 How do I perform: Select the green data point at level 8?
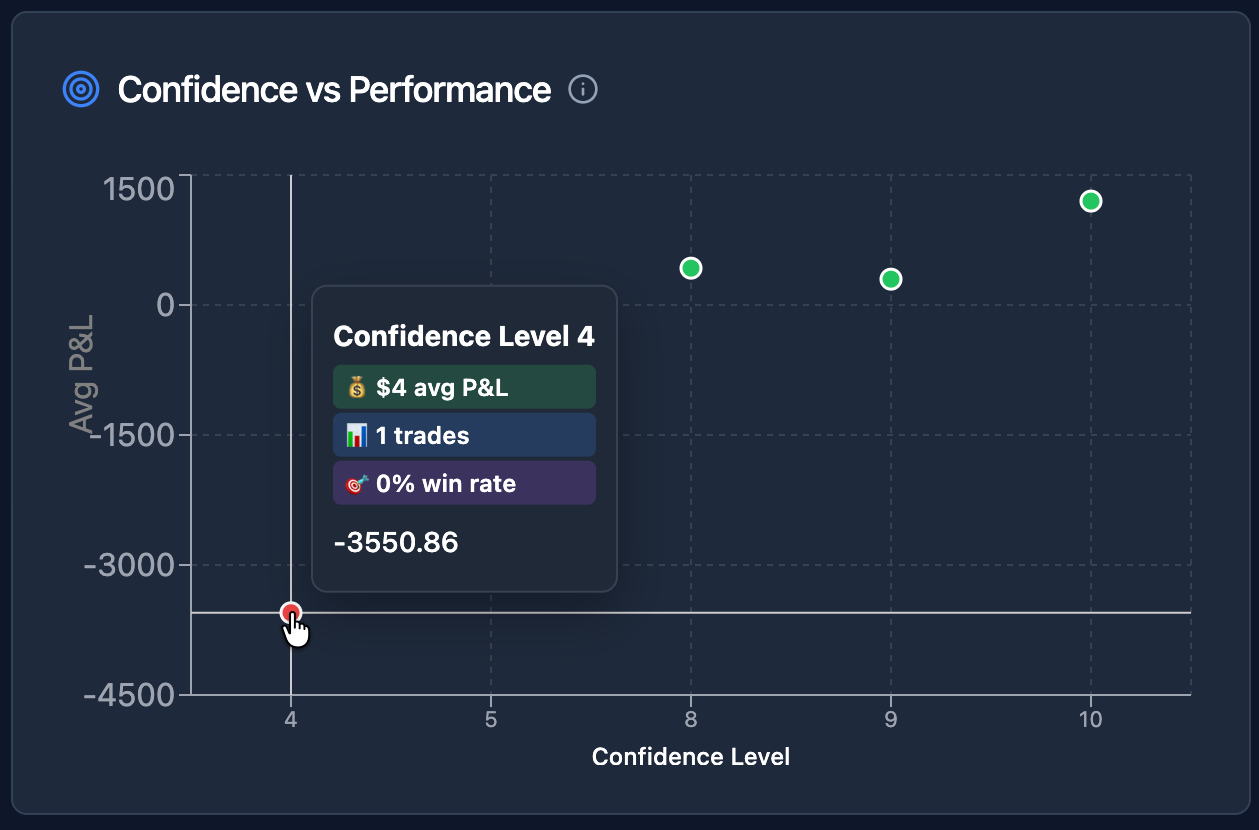coord(690,268)
